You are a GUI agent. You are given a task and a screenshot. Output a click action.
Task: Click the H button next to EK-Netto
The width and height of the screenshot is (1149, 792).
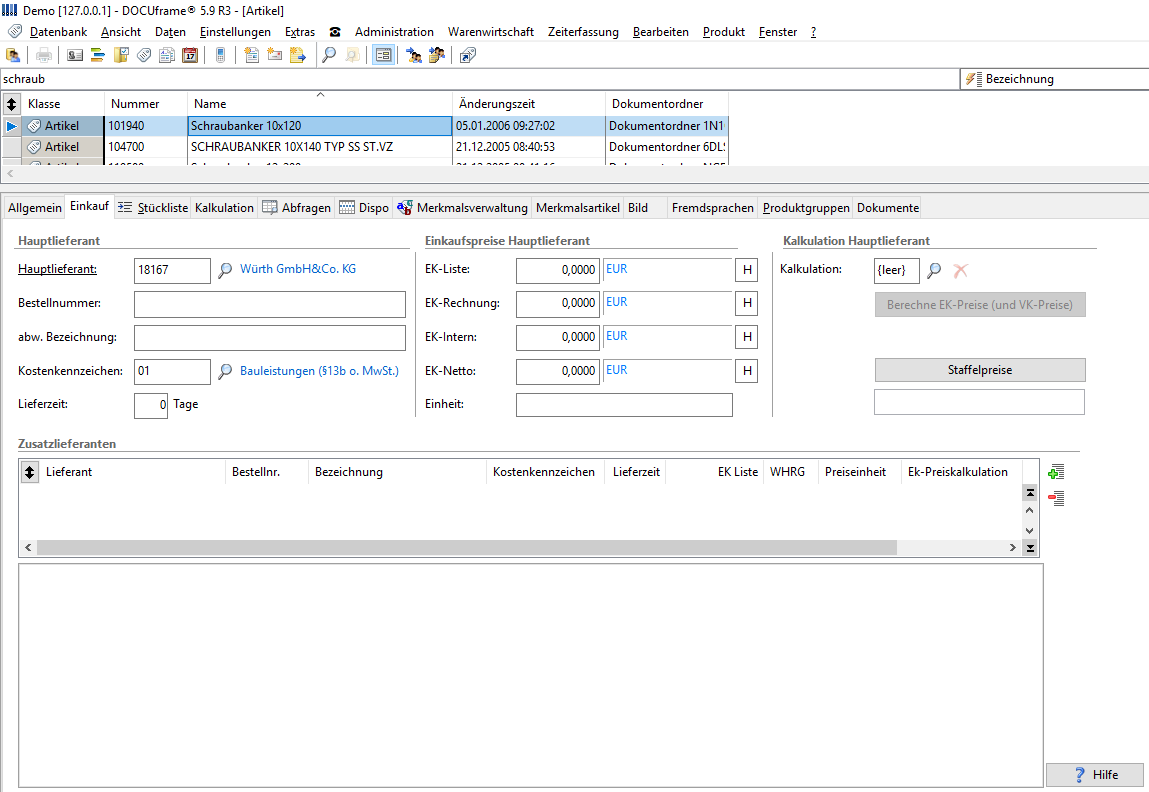pyautogui.click(x=747, y=371)
